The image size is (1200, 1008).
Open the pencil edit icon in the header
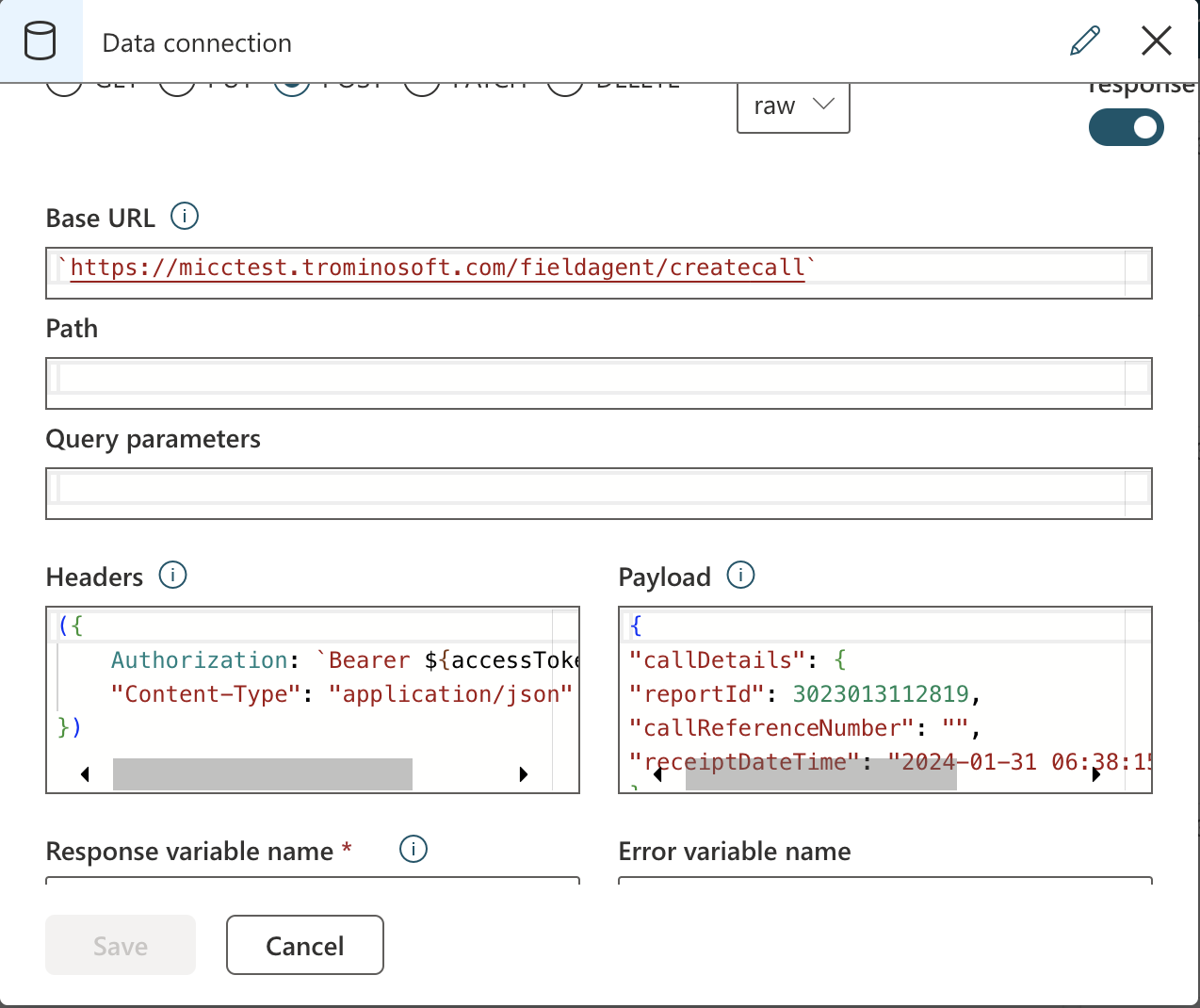[1085, 41]
